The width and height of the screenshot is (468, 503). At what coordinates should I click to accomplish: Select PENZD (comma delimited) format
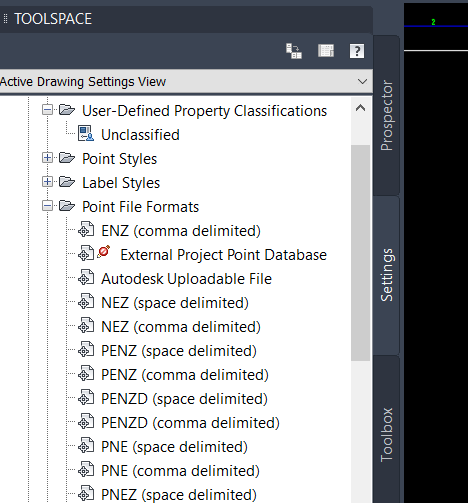[x=190, y=423]
